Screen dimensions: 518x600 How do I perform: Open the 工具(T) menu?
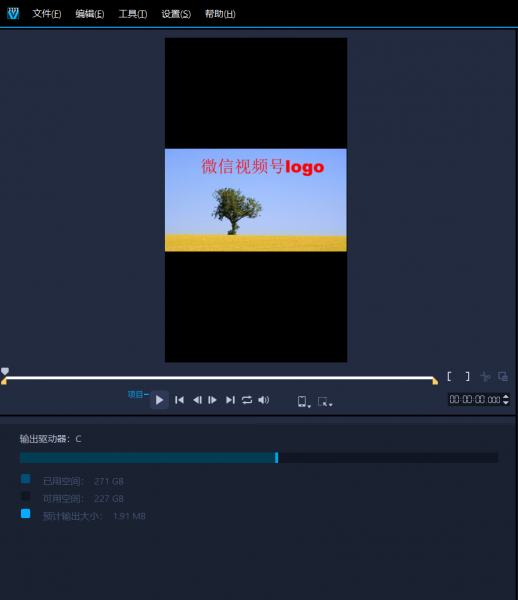click(x=133, y=14)
